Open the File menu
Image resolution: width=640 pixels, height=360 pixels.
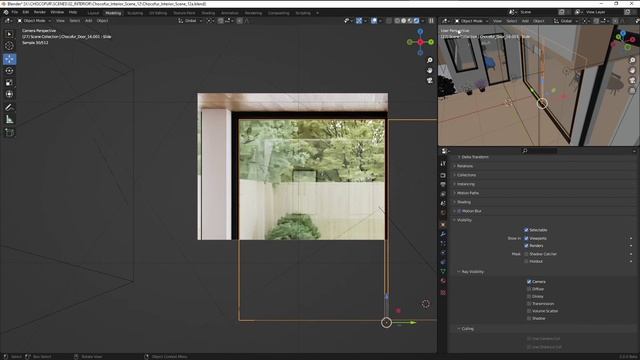[15, 12]
